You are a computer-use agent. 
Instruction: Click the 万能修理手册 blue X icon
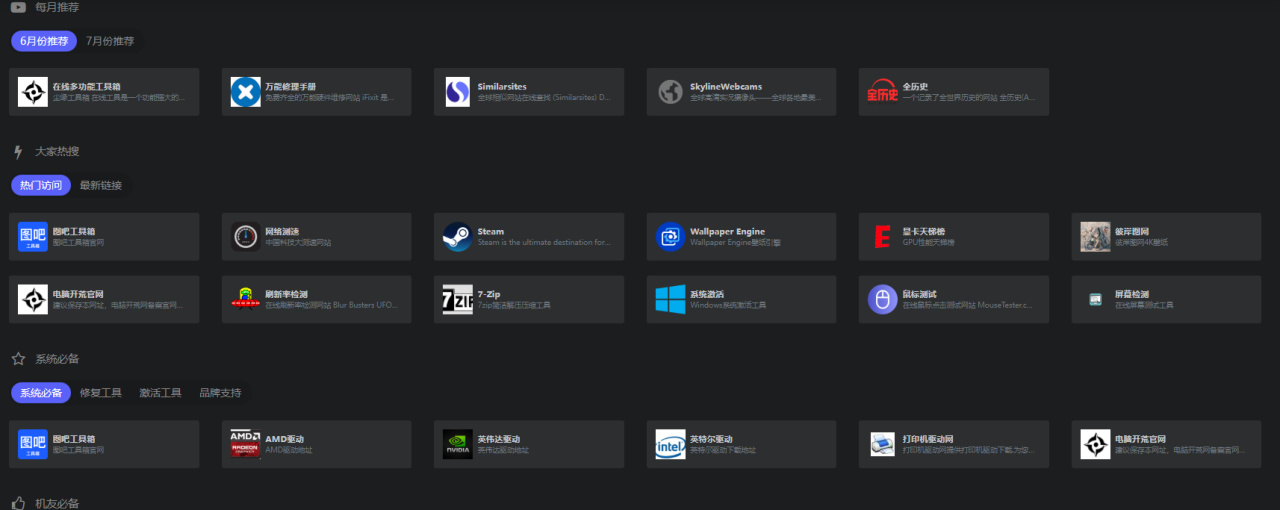(245, 92)
